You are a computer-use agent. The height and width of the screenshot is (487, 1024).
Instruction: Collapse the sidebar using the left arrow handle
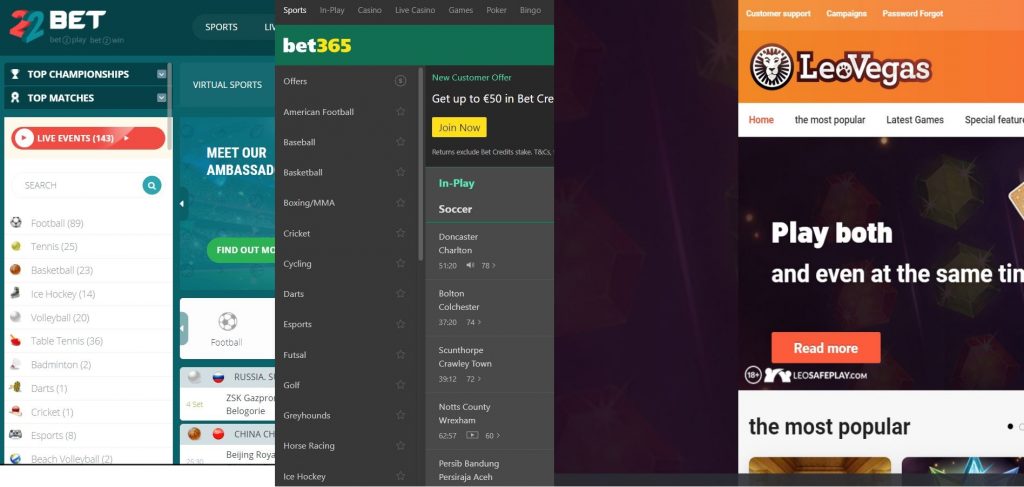tap(182, 204)
